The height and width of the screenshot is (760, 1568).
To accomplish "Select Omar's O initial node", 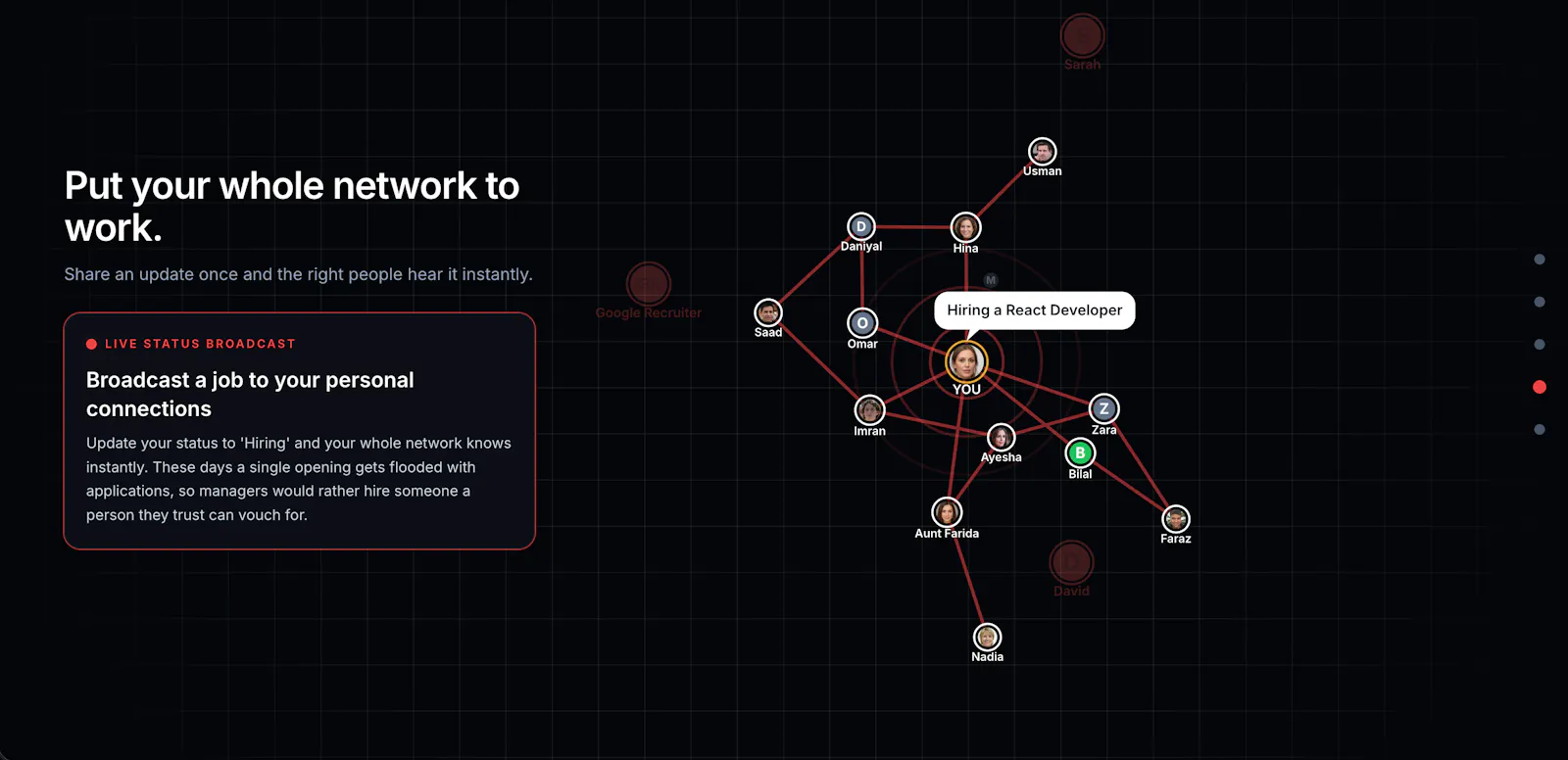I will 862,323.
